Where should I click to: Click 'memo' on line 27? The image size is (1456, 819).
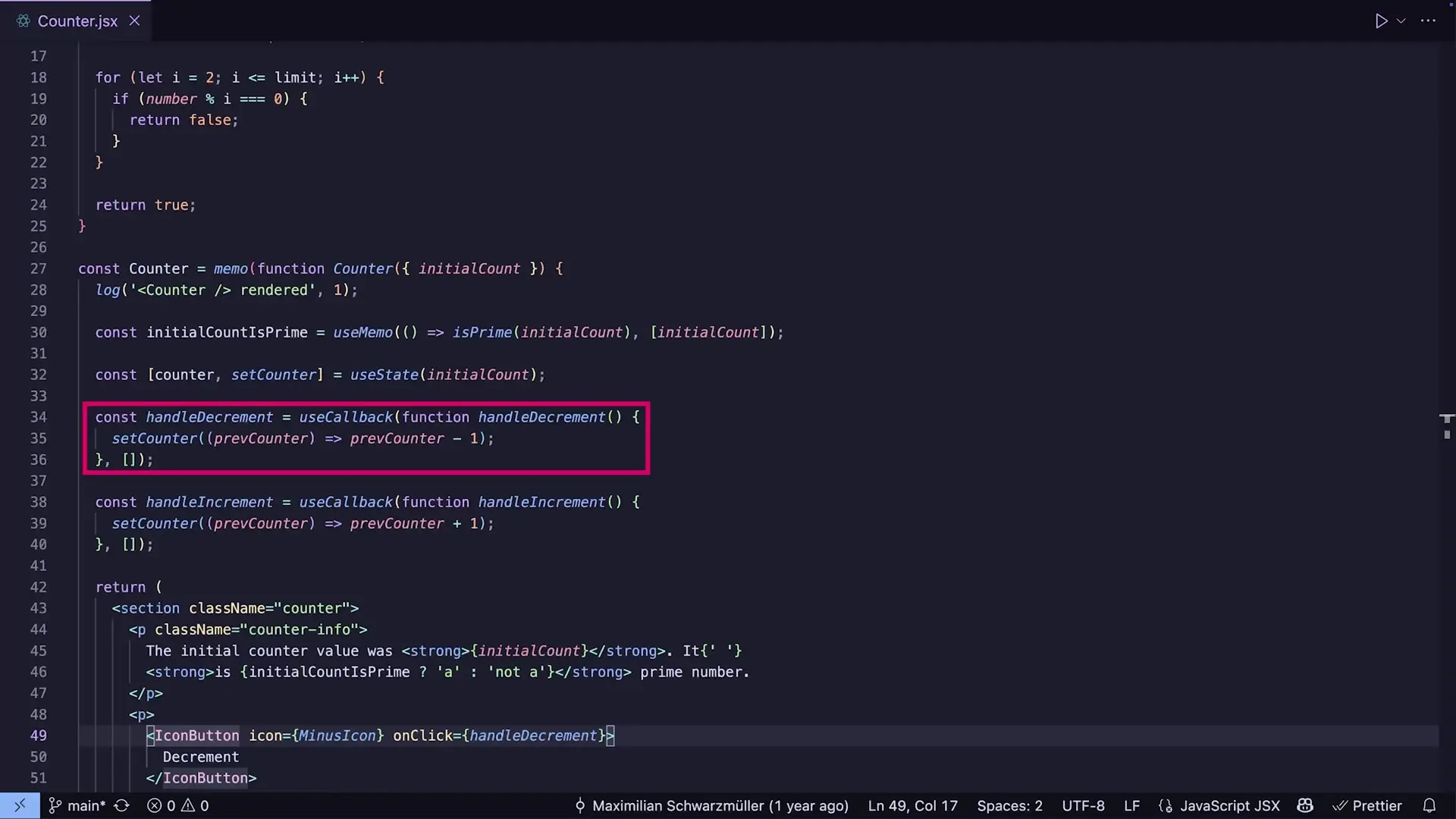click(231, 268)
